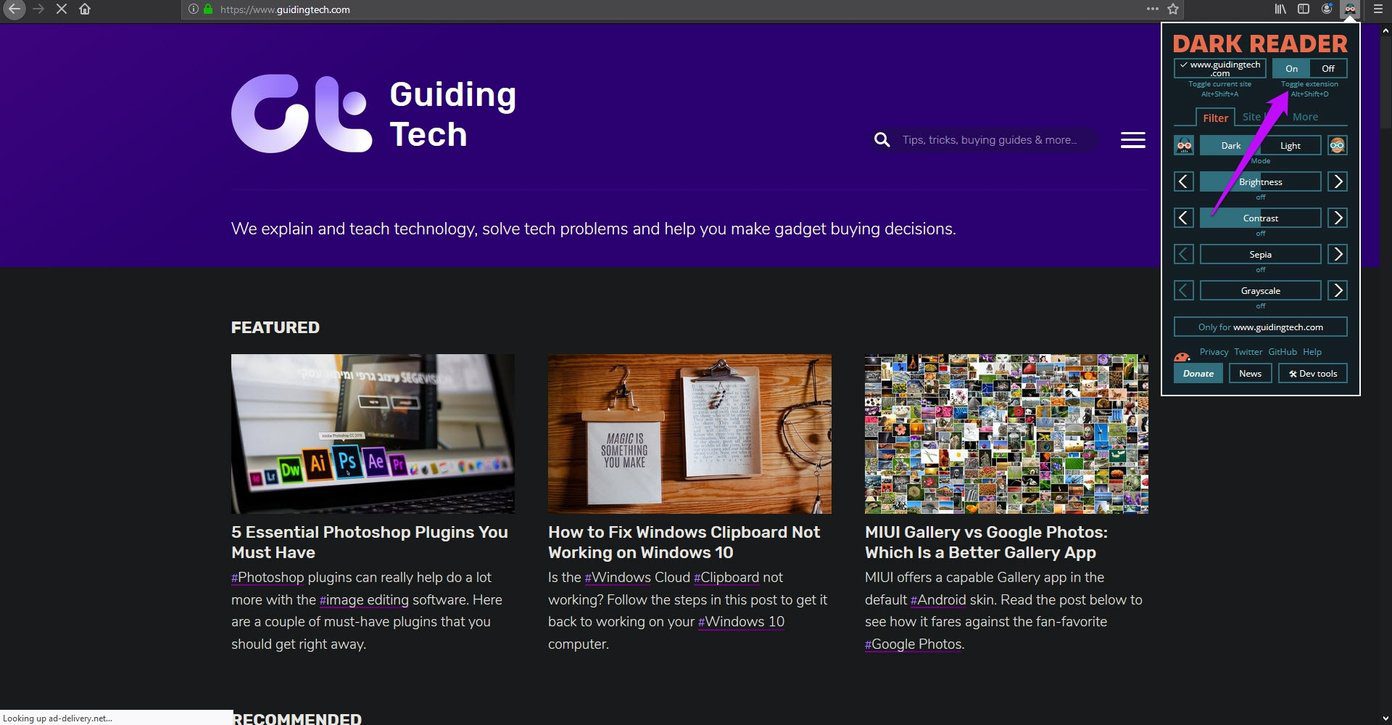
Task: Toggle Dark Reader for www.guidingtech.com site
Action: click(1220, 68)
